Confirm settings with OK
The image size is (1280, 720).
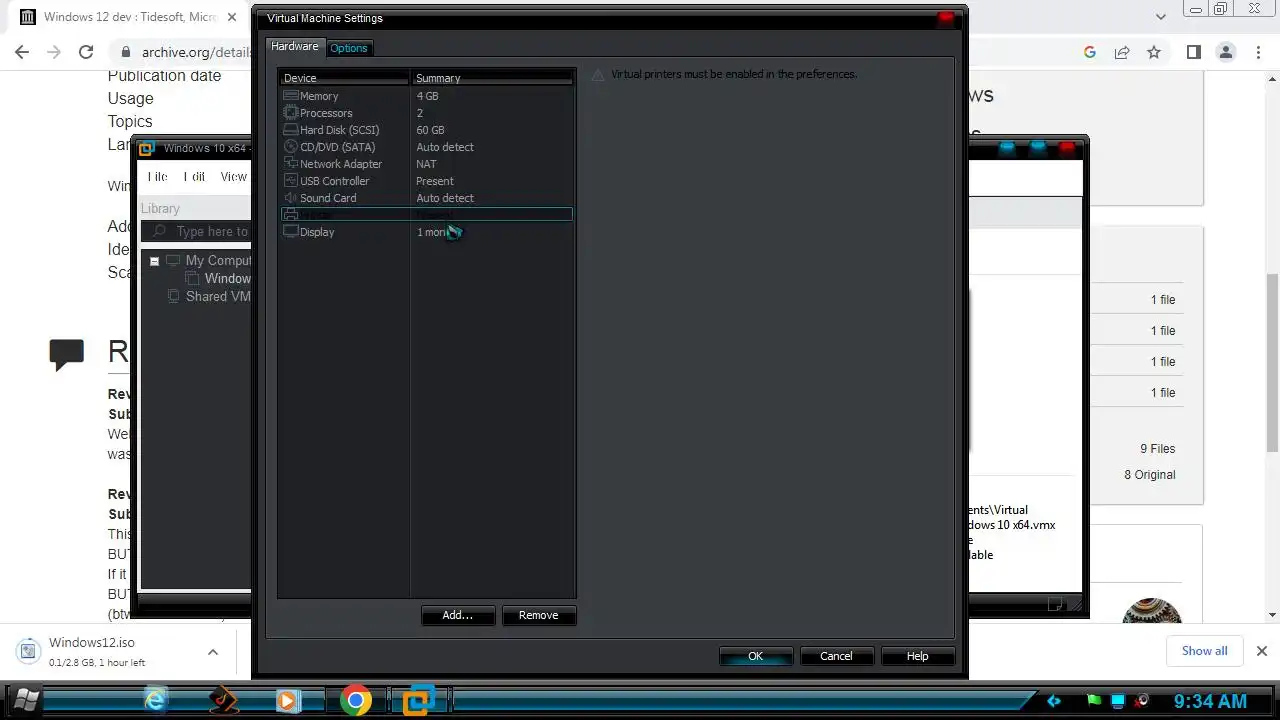pos(756,656)
